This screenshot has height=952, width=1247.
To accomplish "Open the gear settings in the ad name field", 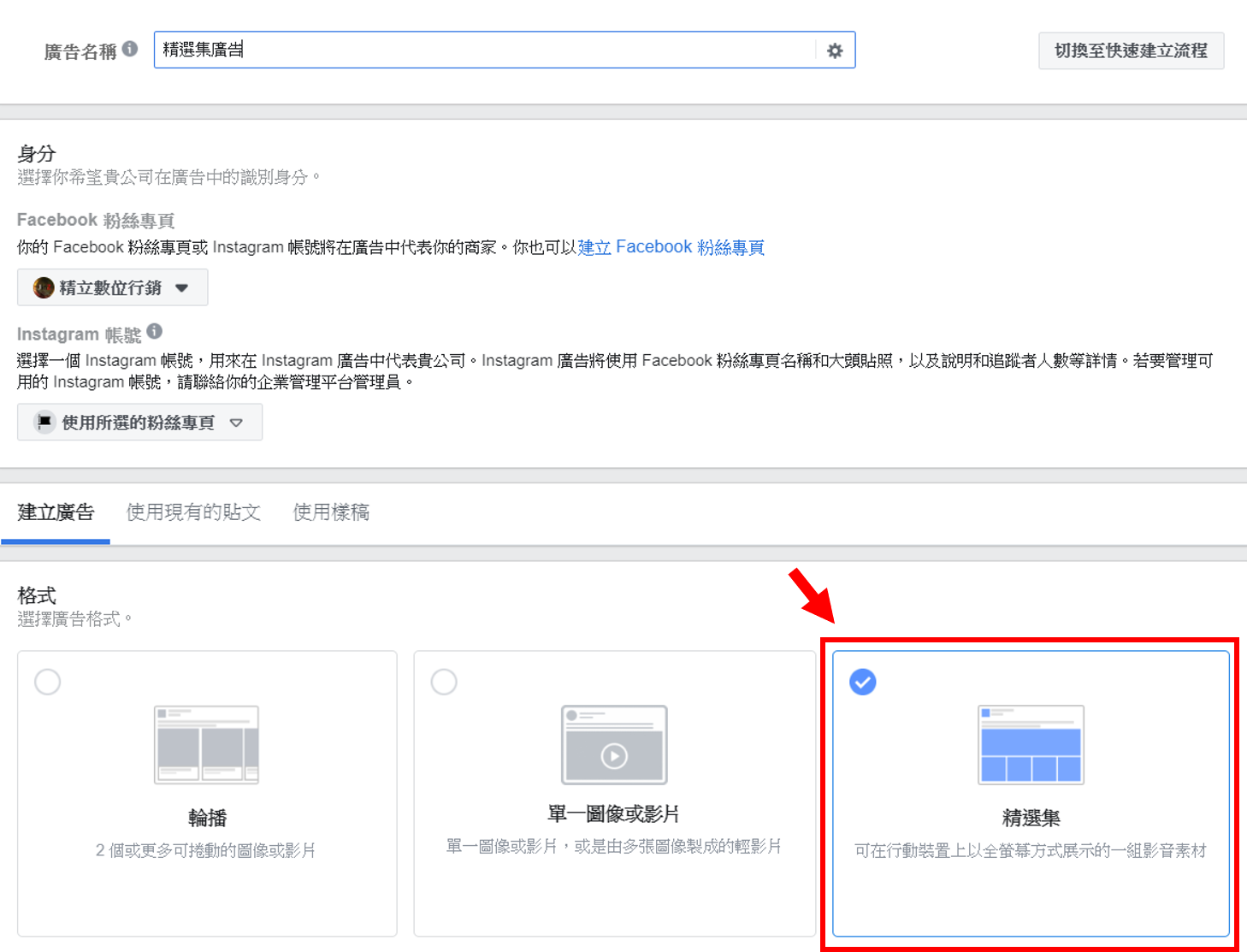I will 833,50.
